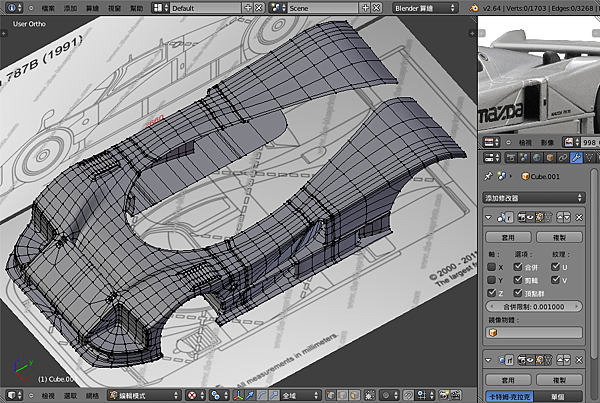Add a new screen layout with plus
600x403 pixels.
[248, 8]
